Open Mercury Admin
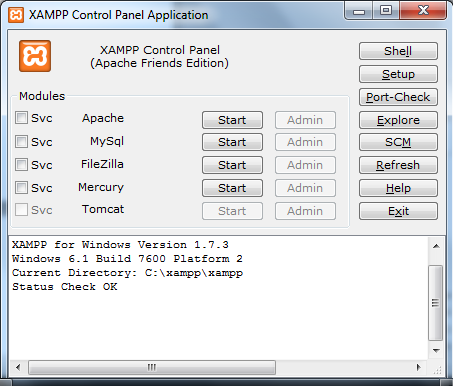The image size is (453, 386). click(305, 188)
